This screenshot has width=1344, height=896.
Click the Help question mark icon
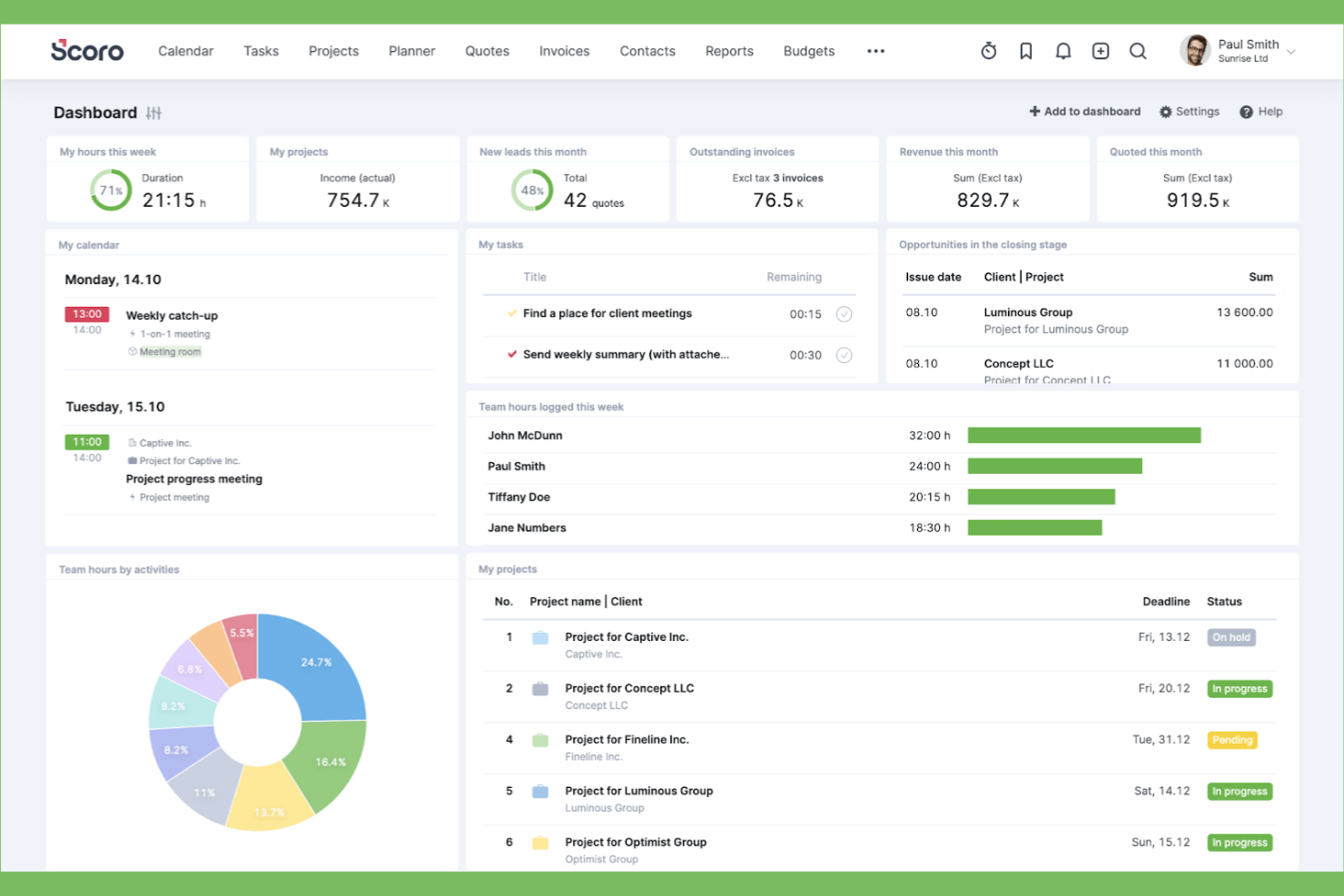coord(1246,112)
